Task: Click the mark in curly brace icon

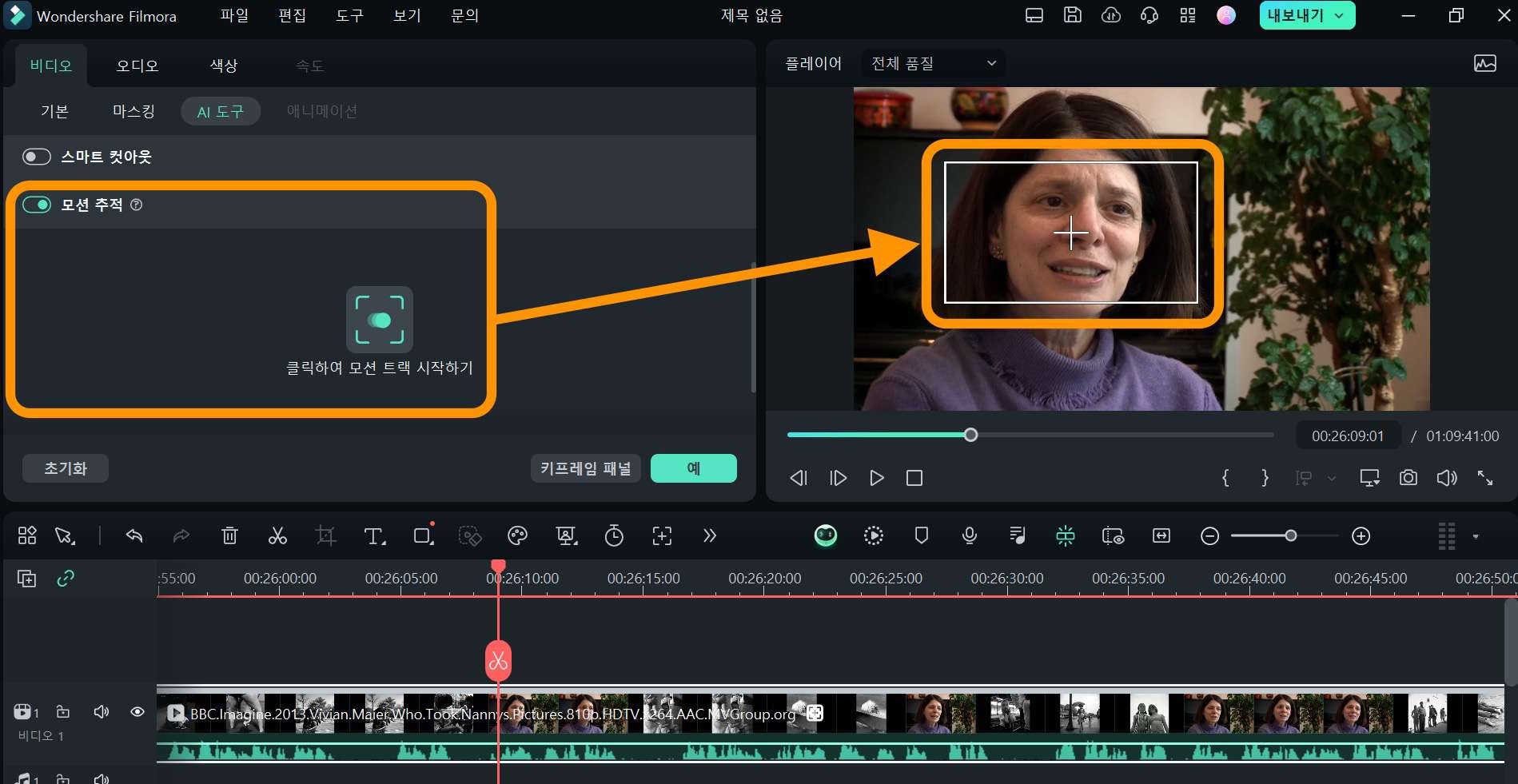Action: pyautogui.click(x=1225, y=478)
